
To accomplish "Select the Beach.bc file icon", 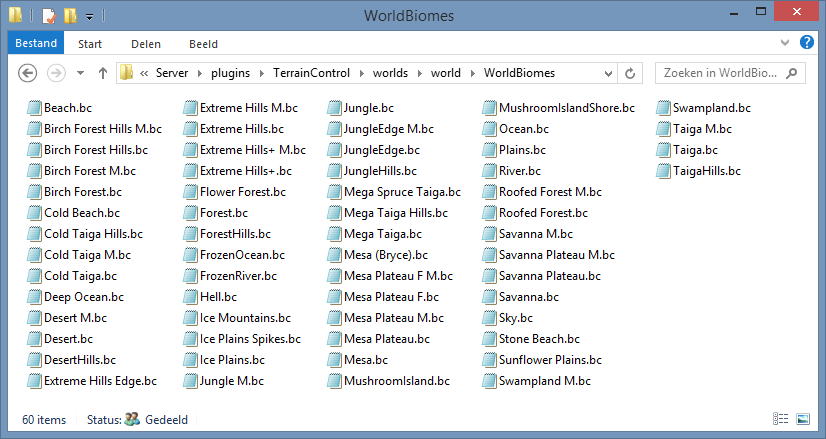I will [x=34, y=108].
